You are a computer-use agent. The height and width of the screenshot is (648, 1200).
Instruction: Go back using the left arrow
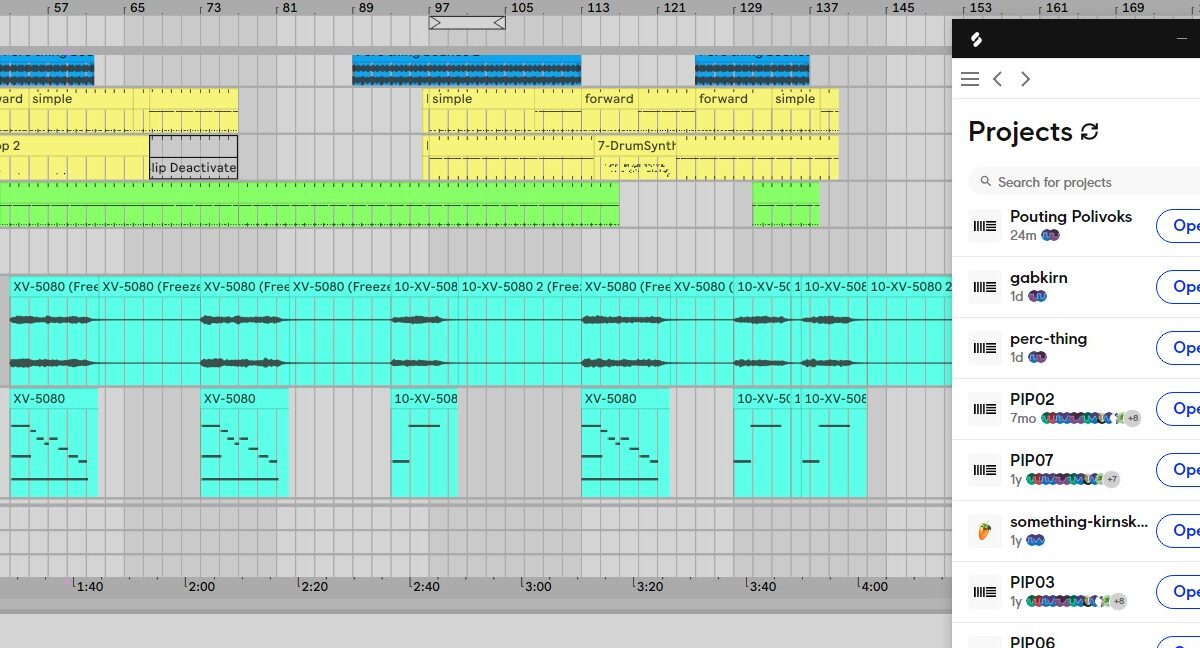tap(997, 79)
